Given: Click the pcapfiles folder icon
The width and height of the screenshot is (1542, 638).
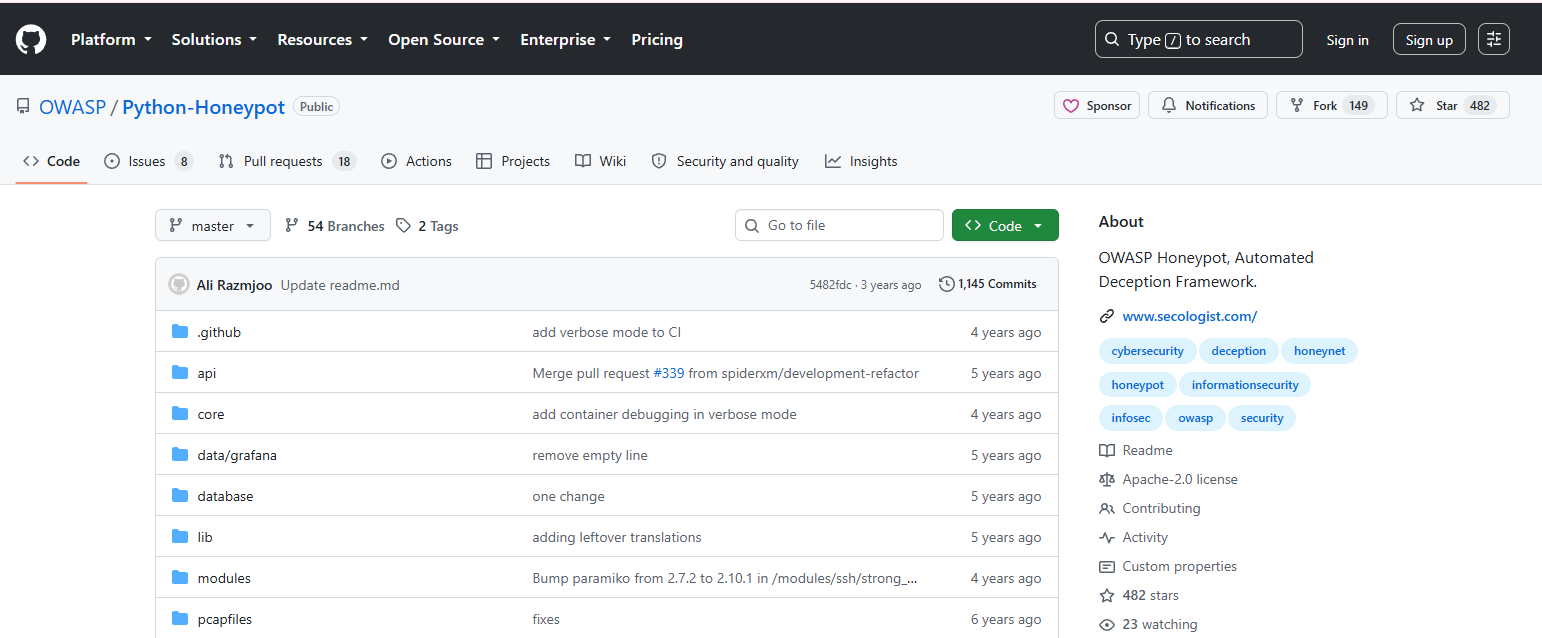Looking at the screenshot, I should [x=180, y=619].
